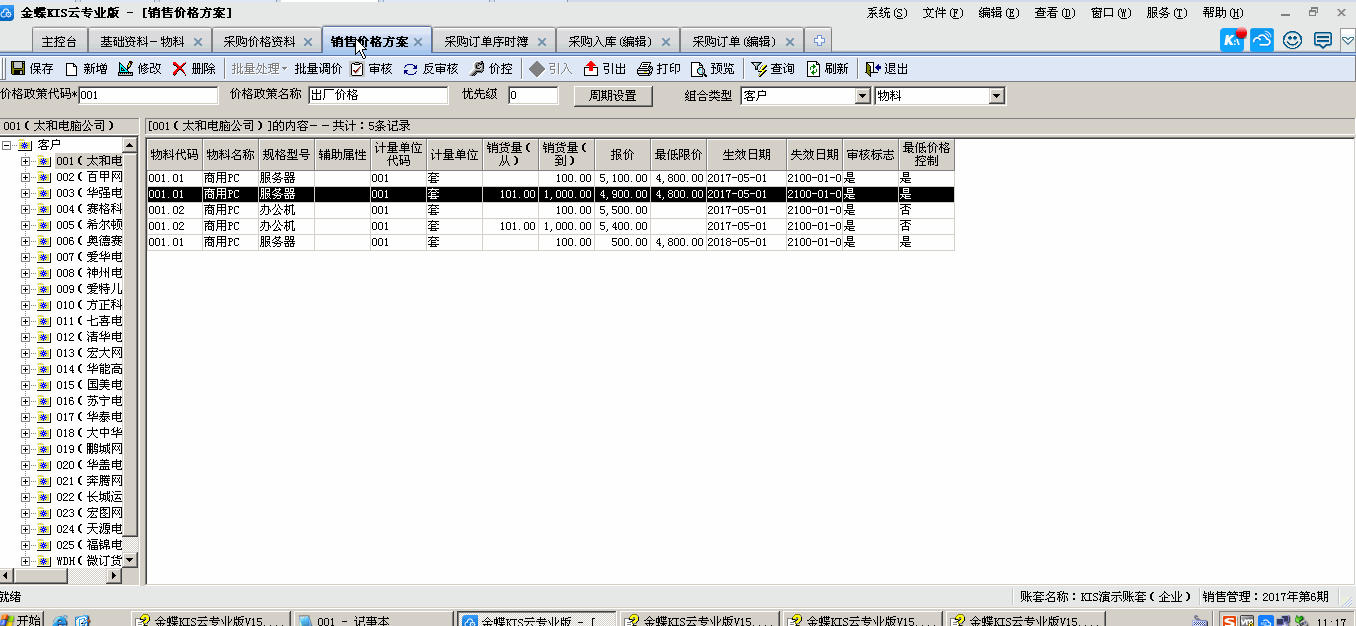Image resolution: width=1356 pixels, height=626 pixels.
Task: Open the 物料 combo box dropdown
Action: point(995,96)
